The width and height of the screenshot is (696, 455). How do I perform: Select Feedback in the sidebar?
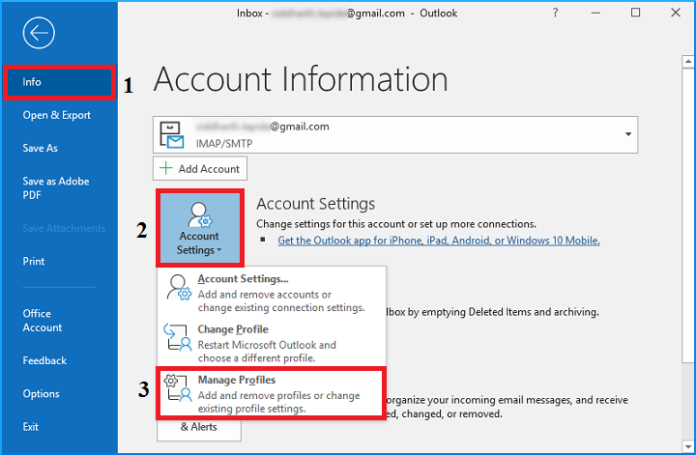45,360
